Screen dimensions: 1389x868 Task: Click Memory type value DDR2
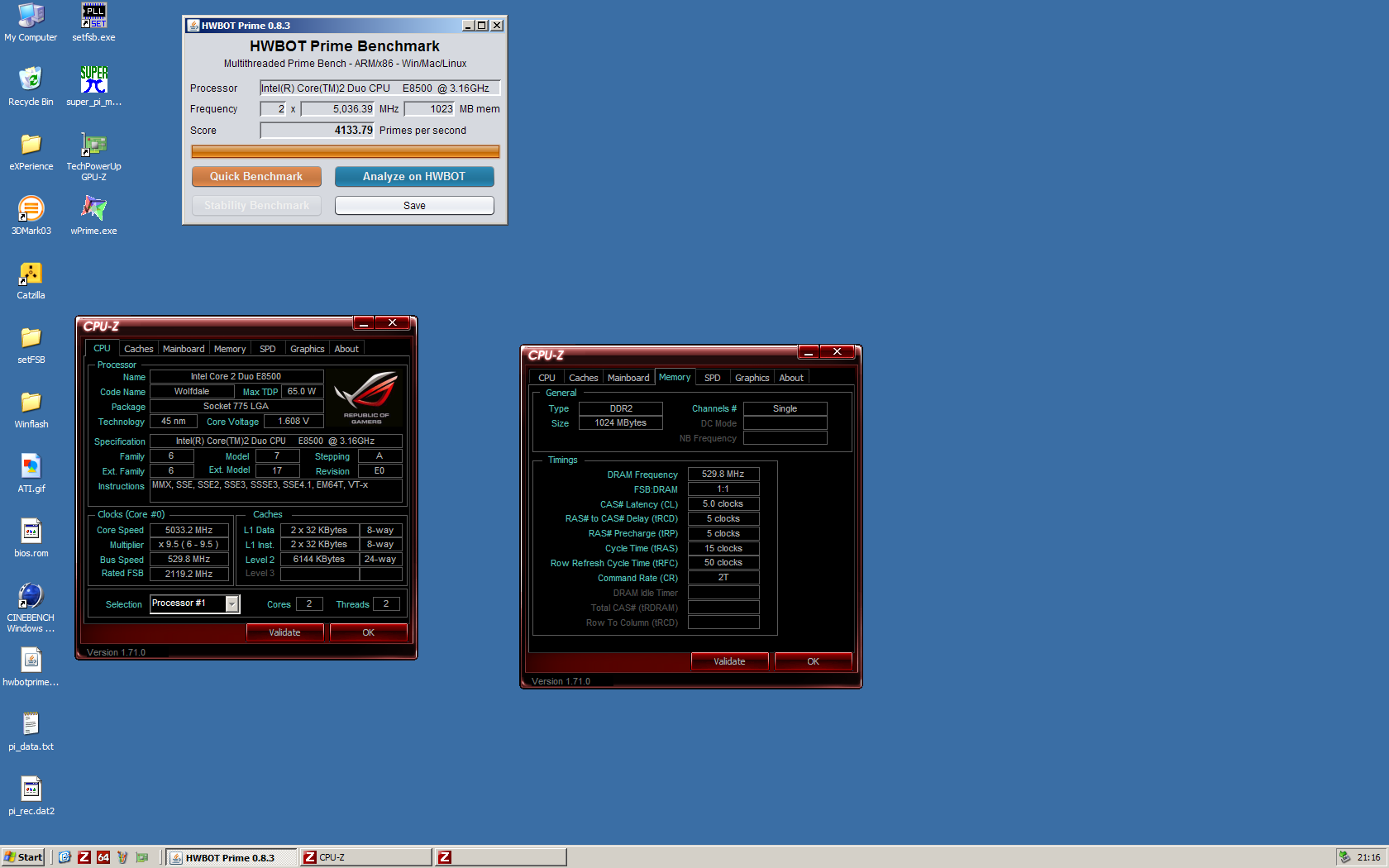[621, 408]
